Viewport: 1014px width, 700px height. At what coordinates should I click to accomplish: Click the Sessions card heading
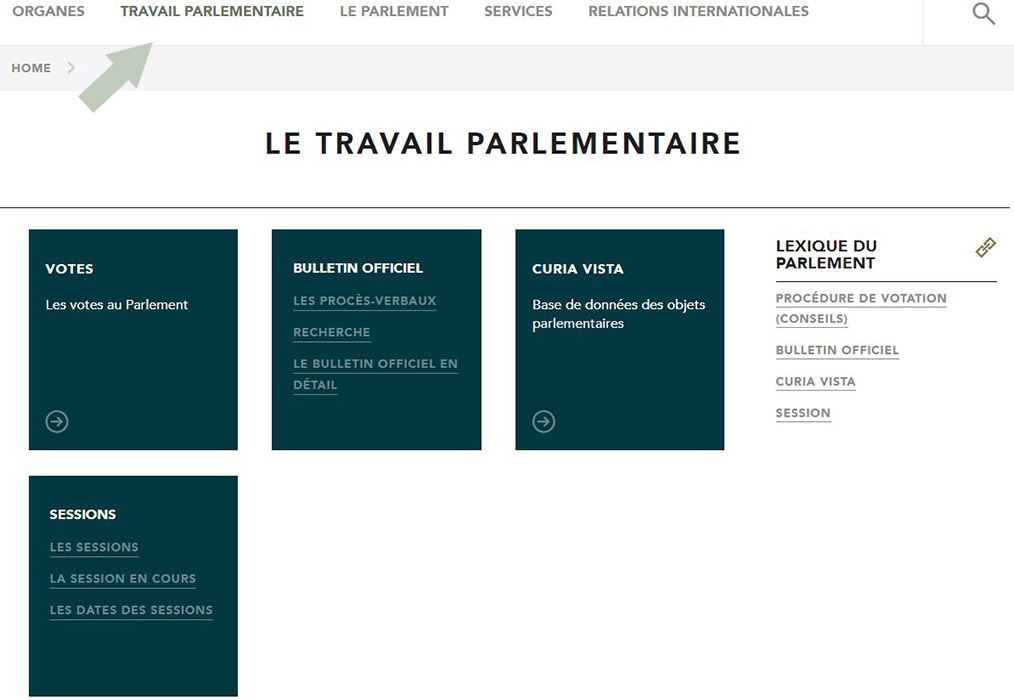tap(83, 514)
